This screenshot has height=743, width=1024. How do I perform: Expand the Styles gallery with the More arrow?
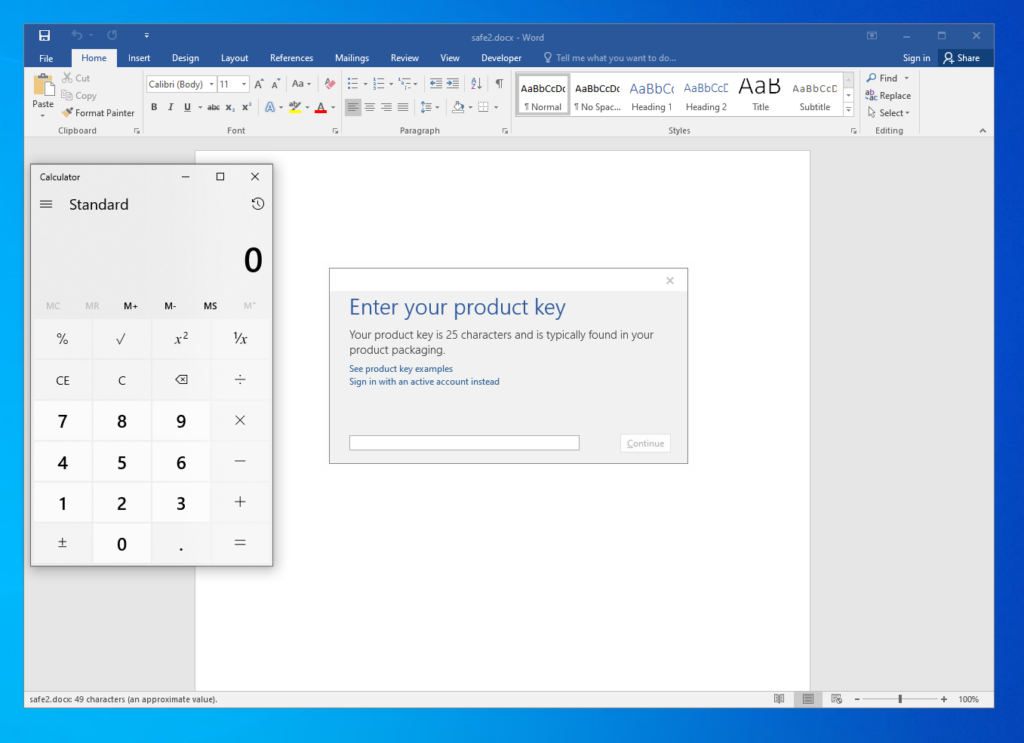click(x=848, y=109)
